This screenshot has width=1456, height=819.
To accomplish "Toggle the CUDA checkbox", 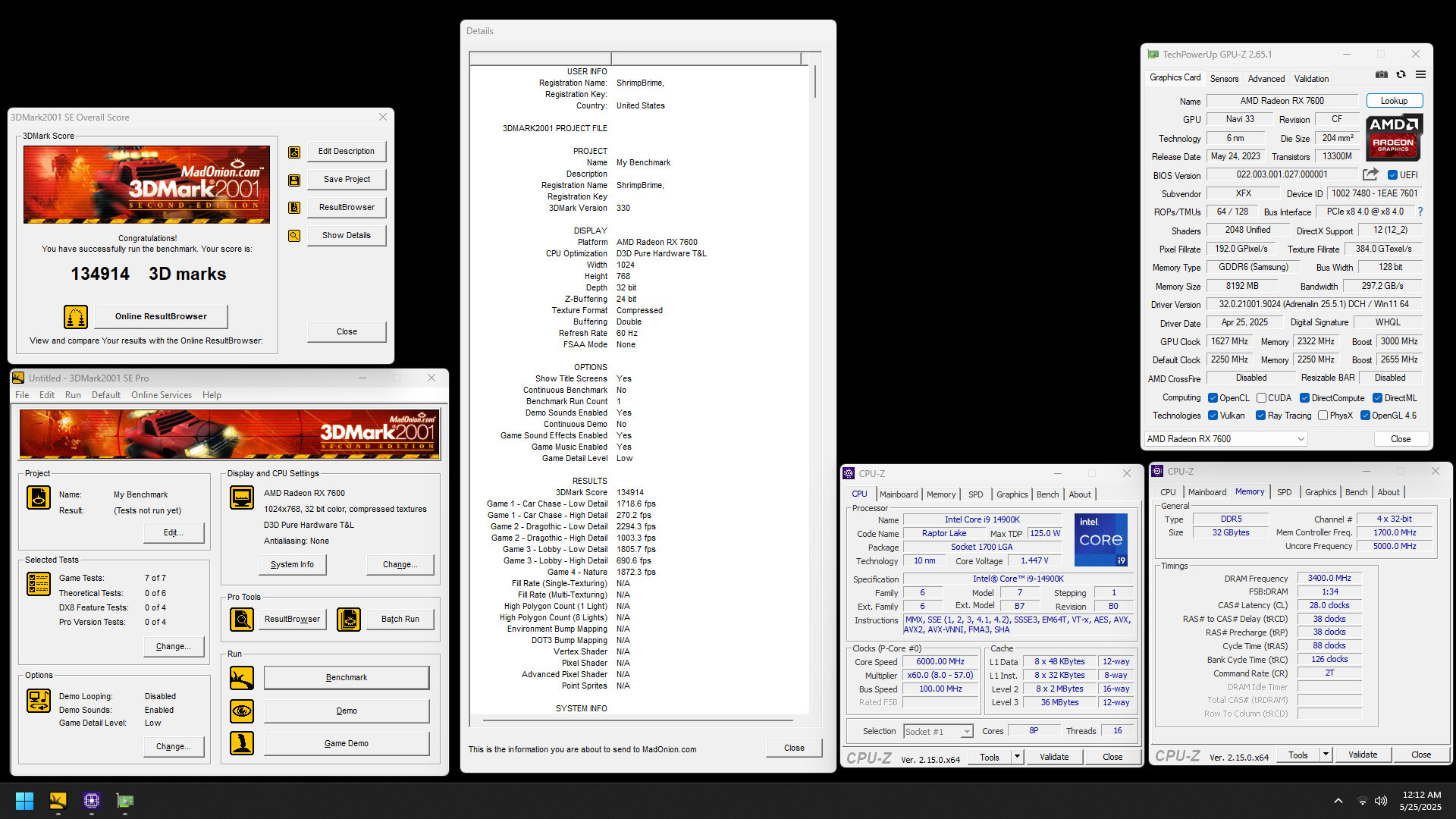I will (x=1261, y=398).
